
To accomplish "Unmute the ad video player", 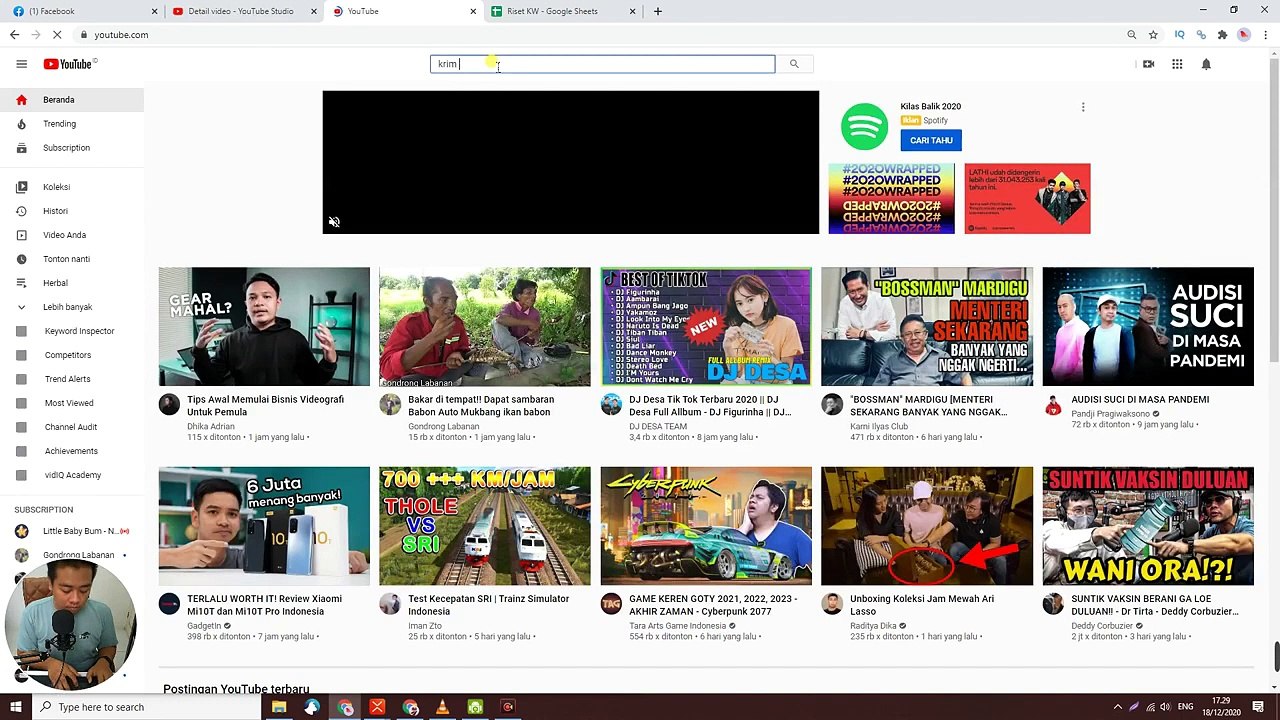I will (x=334, y=222).
